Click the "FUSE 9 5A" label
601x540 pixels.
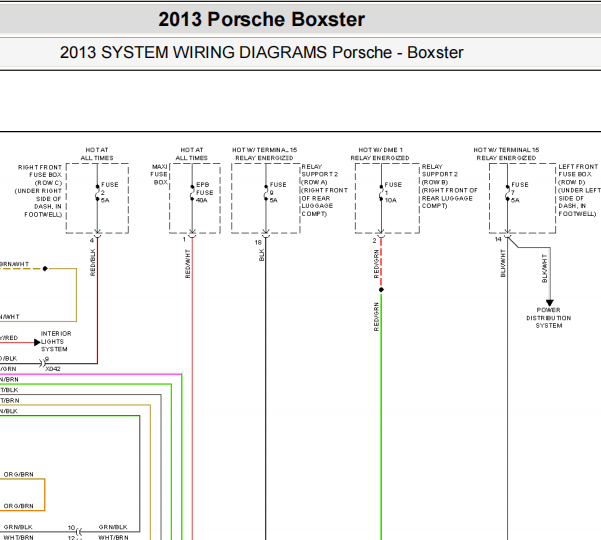coord(278,192)
